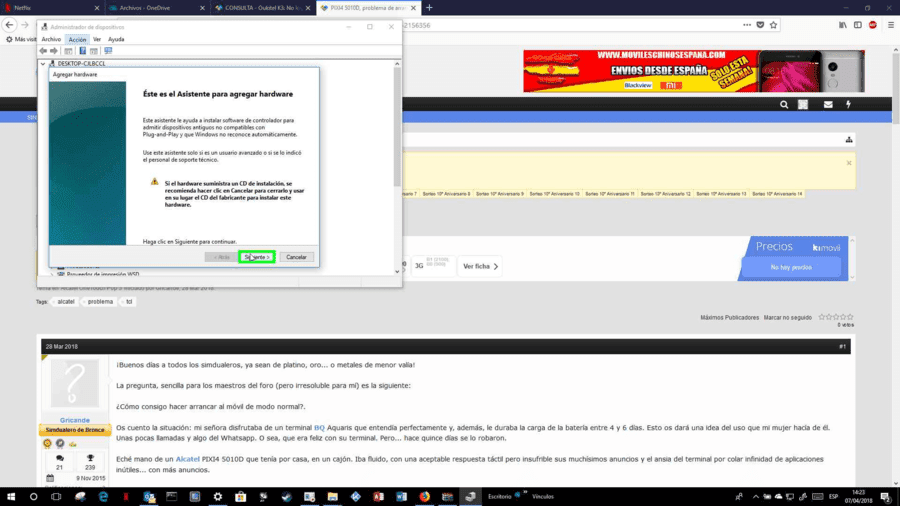Image resolution: width=900 pixels, height=506 pixels.
Task: Click the Alcatel link in the post
Action: 188,459
